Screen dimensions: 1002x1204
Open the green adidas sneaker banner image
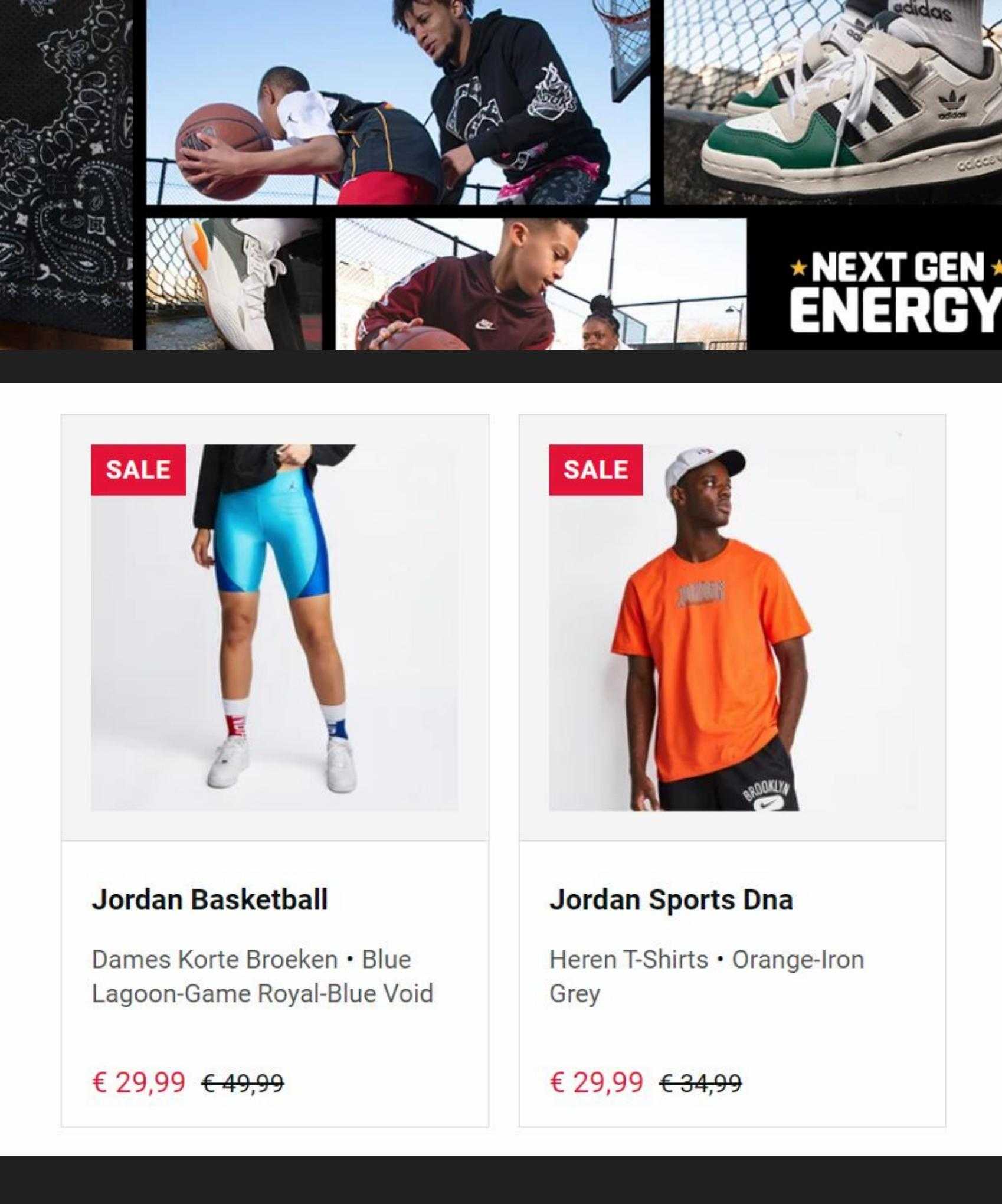point(833,102)
